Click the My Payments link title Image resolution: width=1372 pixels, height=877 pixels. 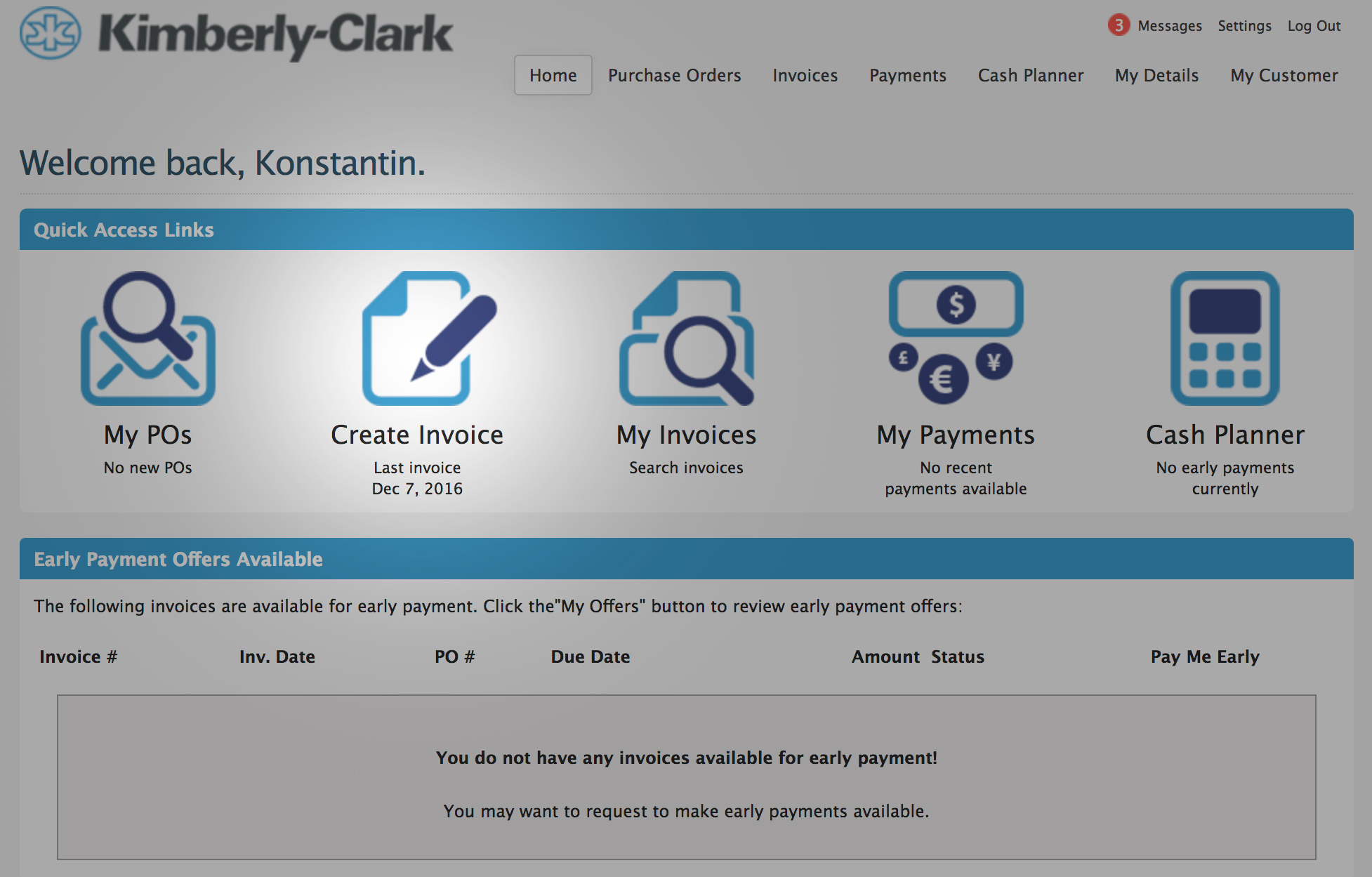(x=956, y=435)
